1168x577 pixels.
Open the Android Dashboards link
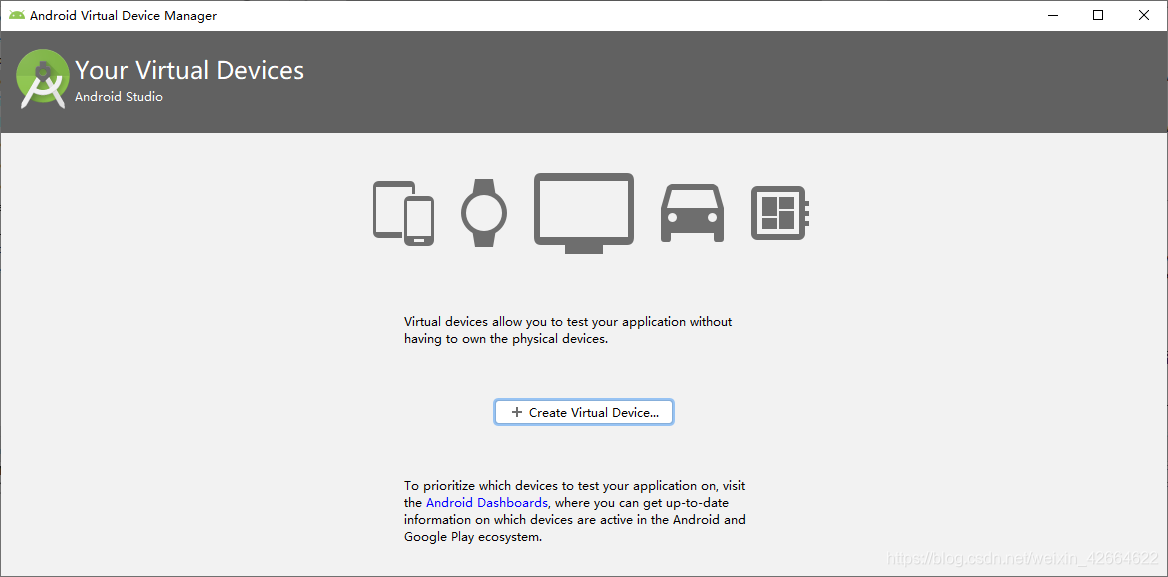[x=487, y=503]
